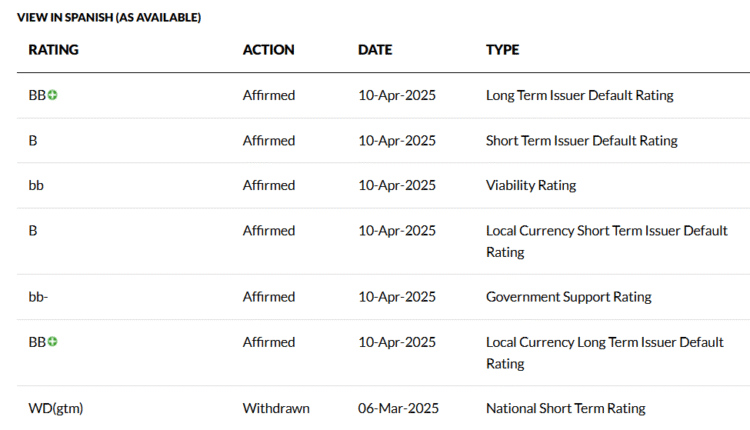Select Short Term Issuer Default Rating text
Screen dimensions: 750x430
(581, 140)
